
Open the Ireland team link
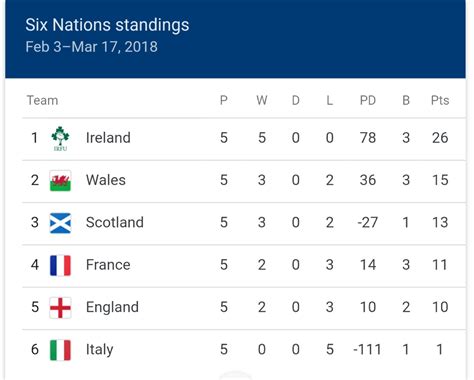[108, 138]
